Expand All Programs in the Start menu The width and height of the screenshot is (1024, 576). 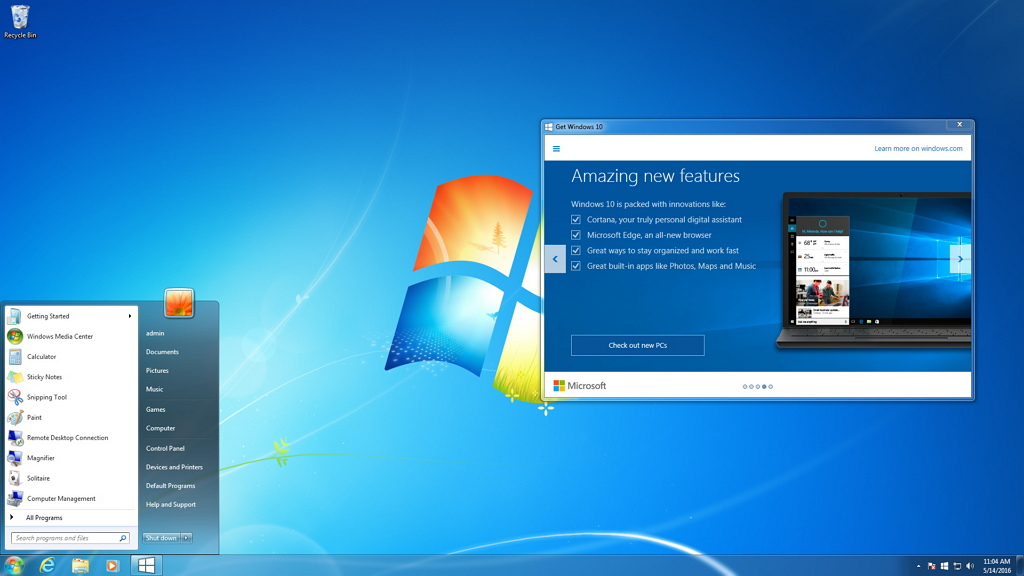(x=44, y=518)
